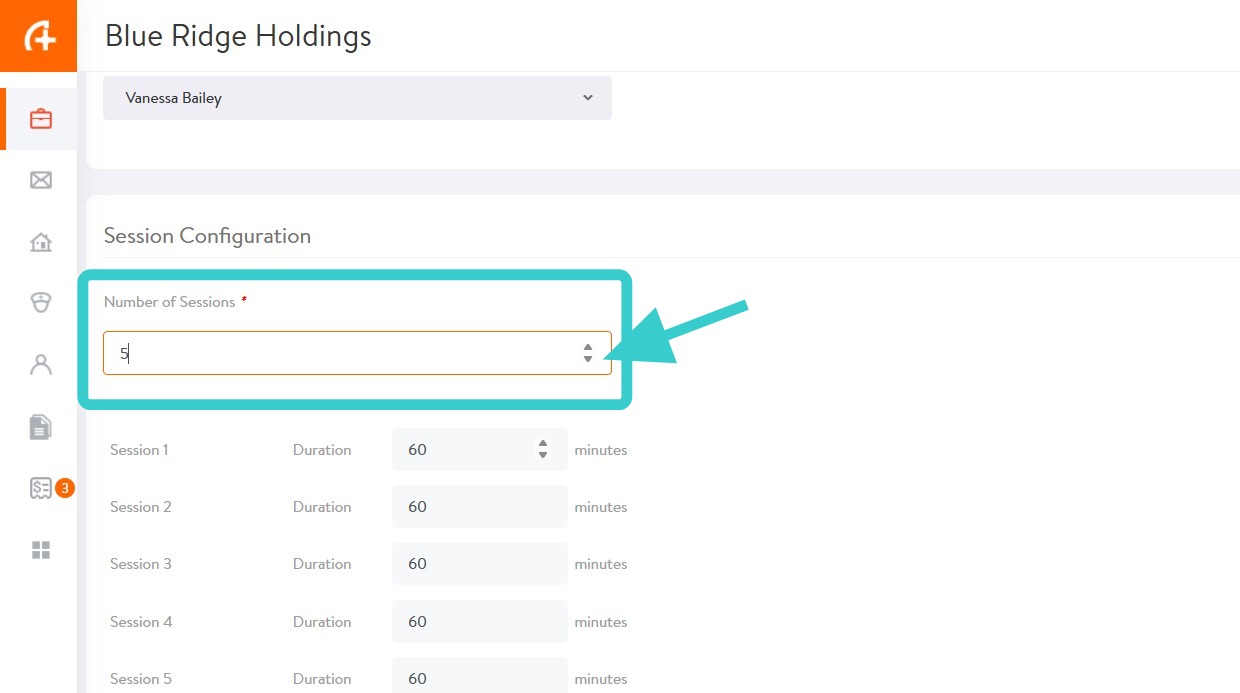Click the Session 3 duration field

coord(479,564)
